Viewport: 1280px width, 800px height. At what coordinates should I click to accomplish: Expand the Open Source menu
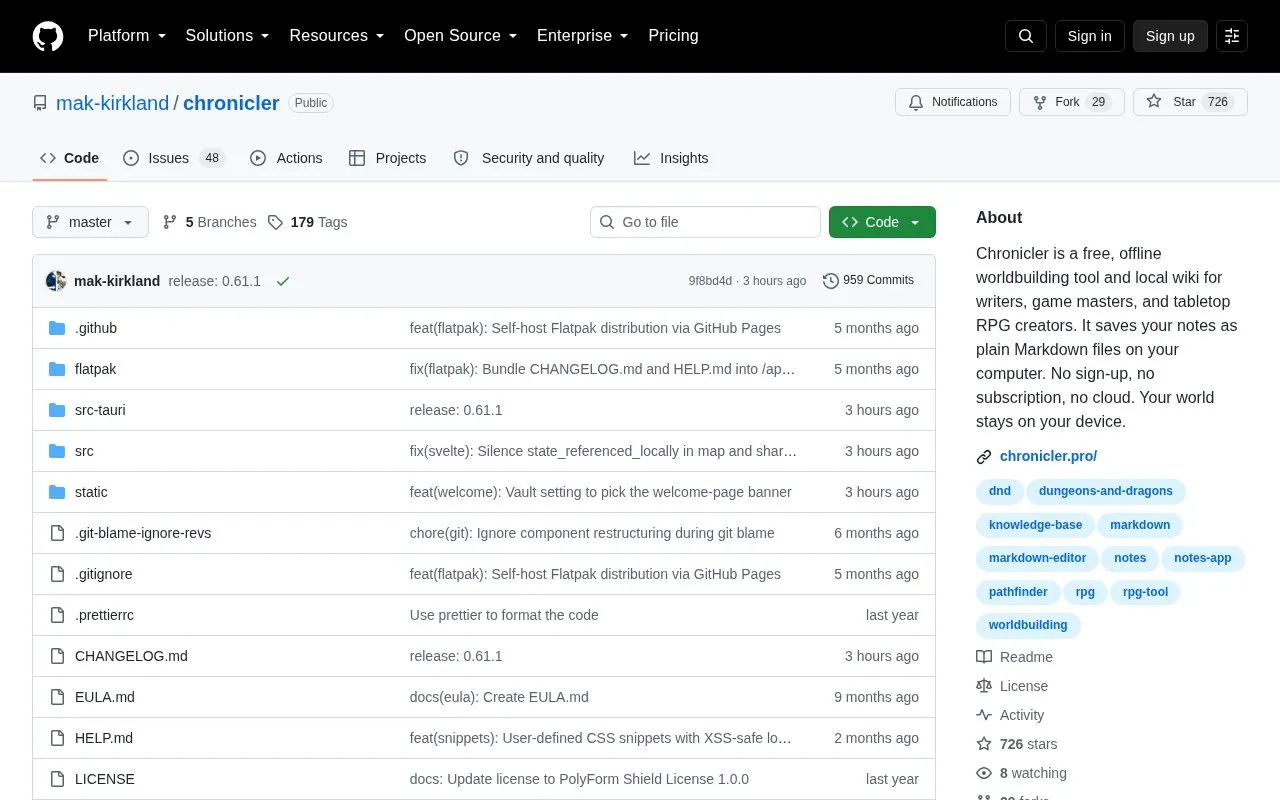click(460, 36)
